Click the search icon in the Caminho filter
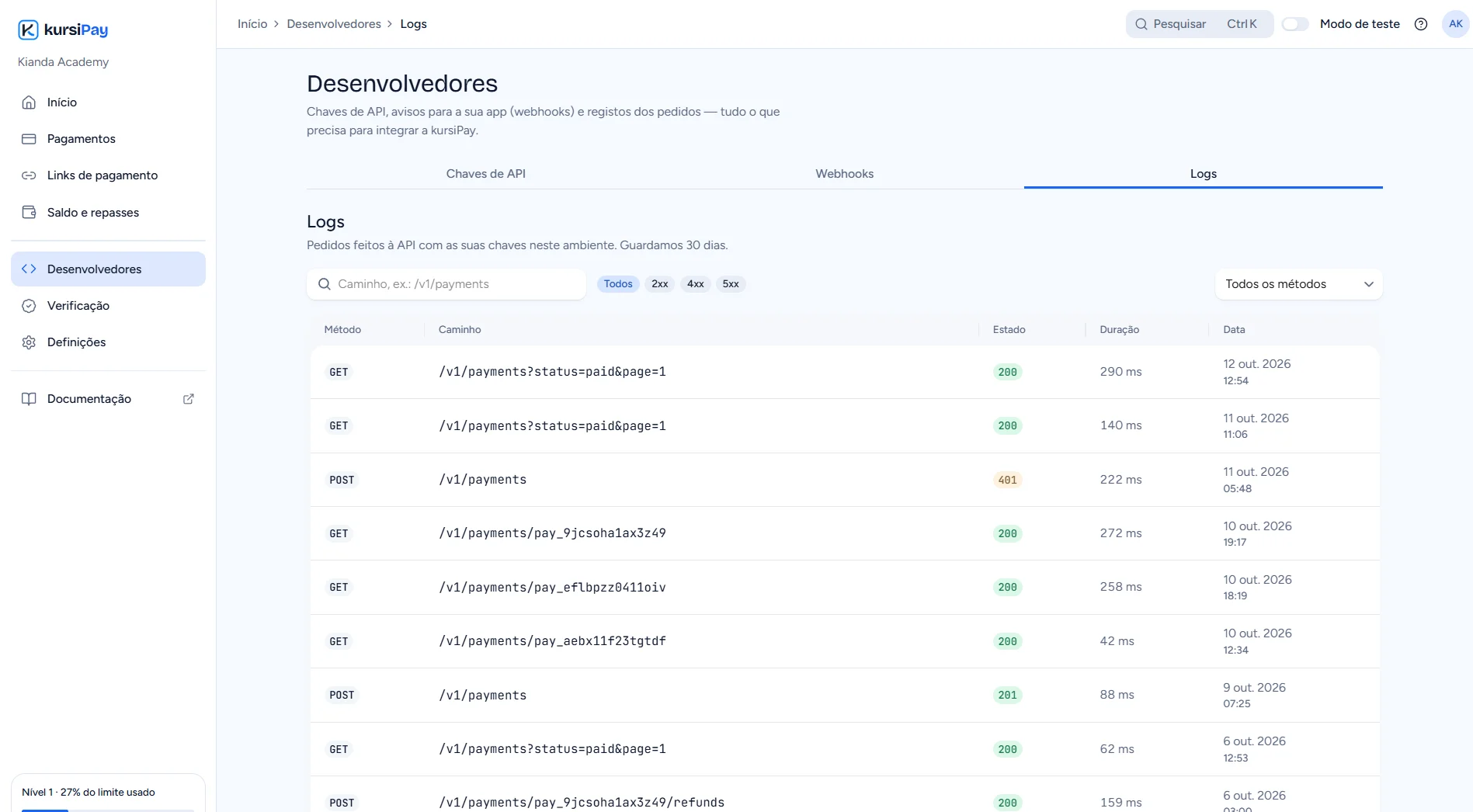This screenshot has width=1473, height=812. (324, 284)
